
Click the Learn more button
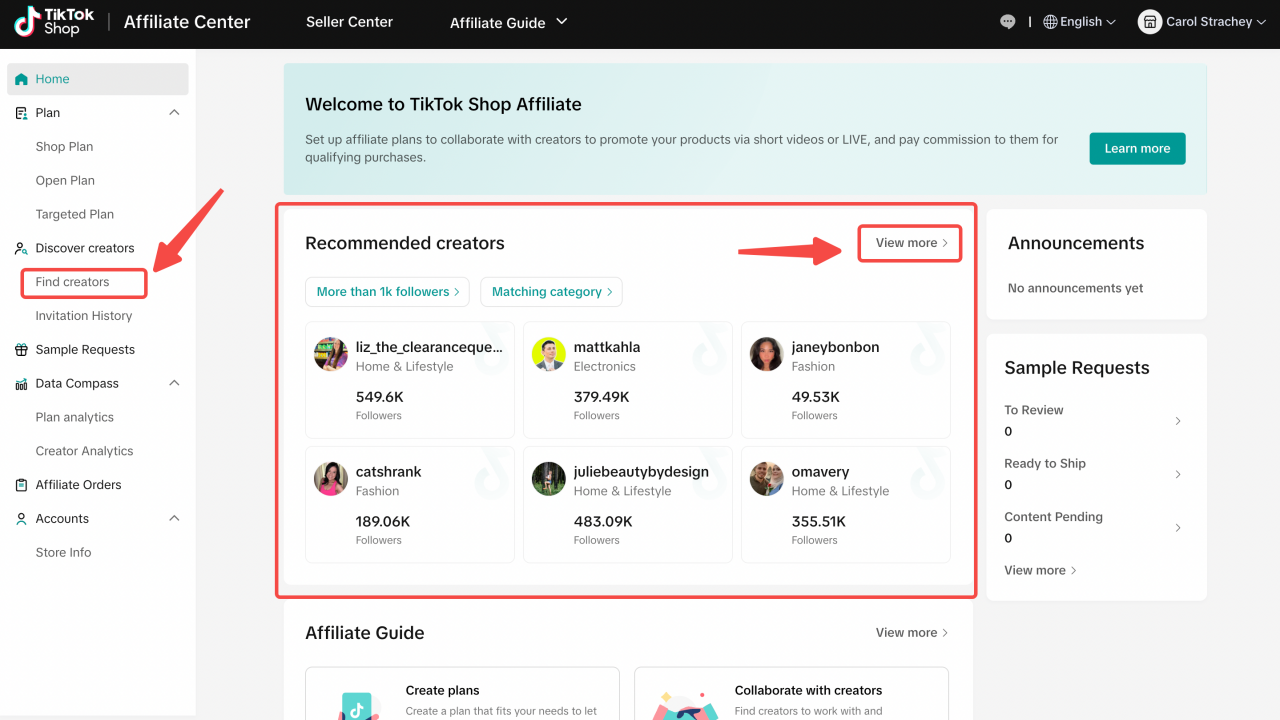click(1137, 149)
